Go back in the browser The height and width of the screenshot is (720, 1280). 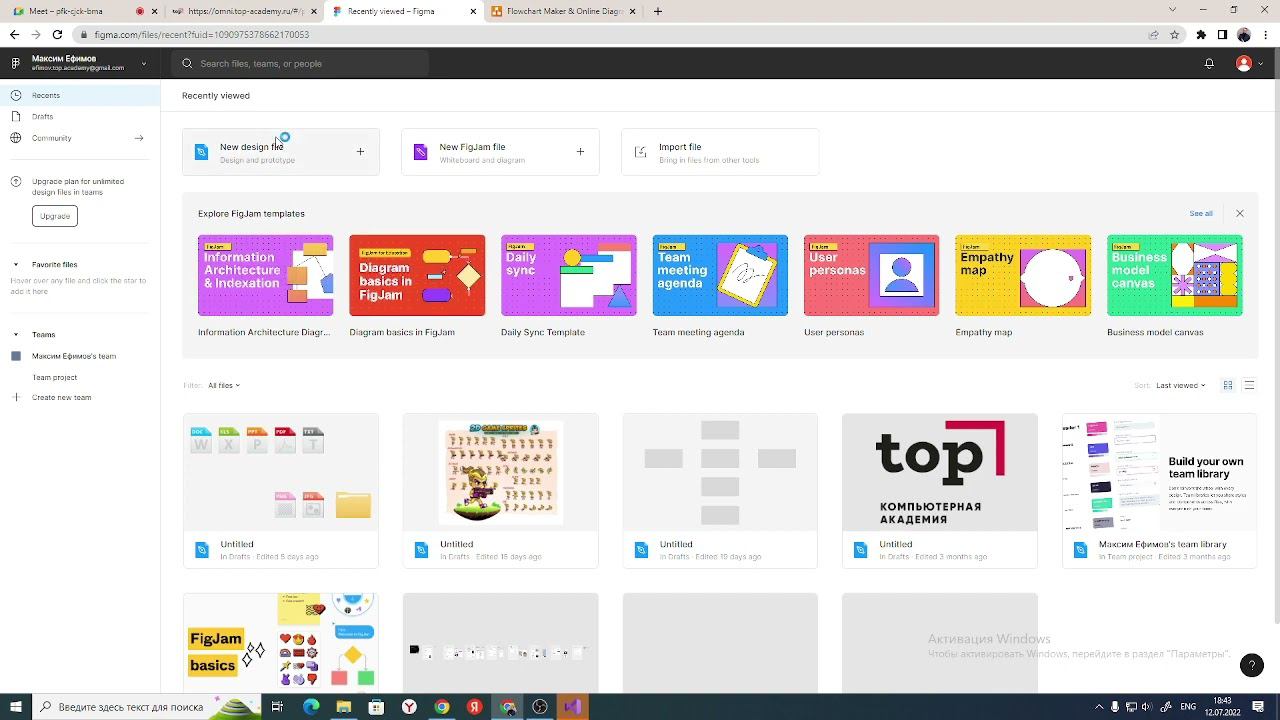click(x=14, y=34)
